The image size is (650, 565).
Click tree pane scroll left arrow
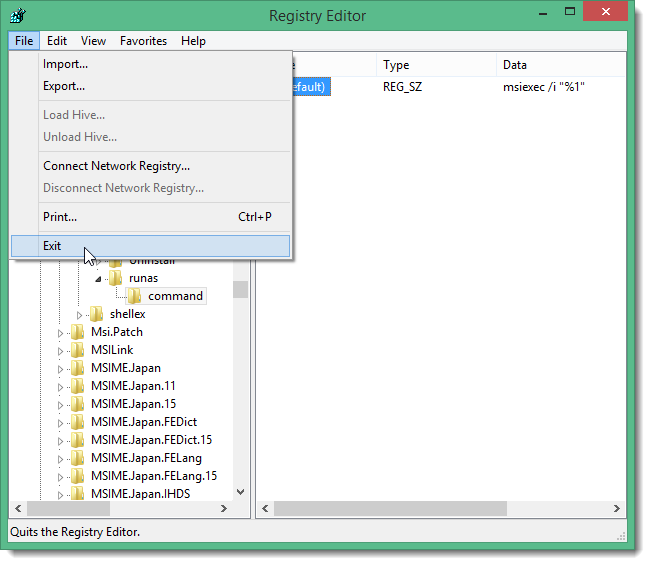pyautogui.click(x=18, y=508)
